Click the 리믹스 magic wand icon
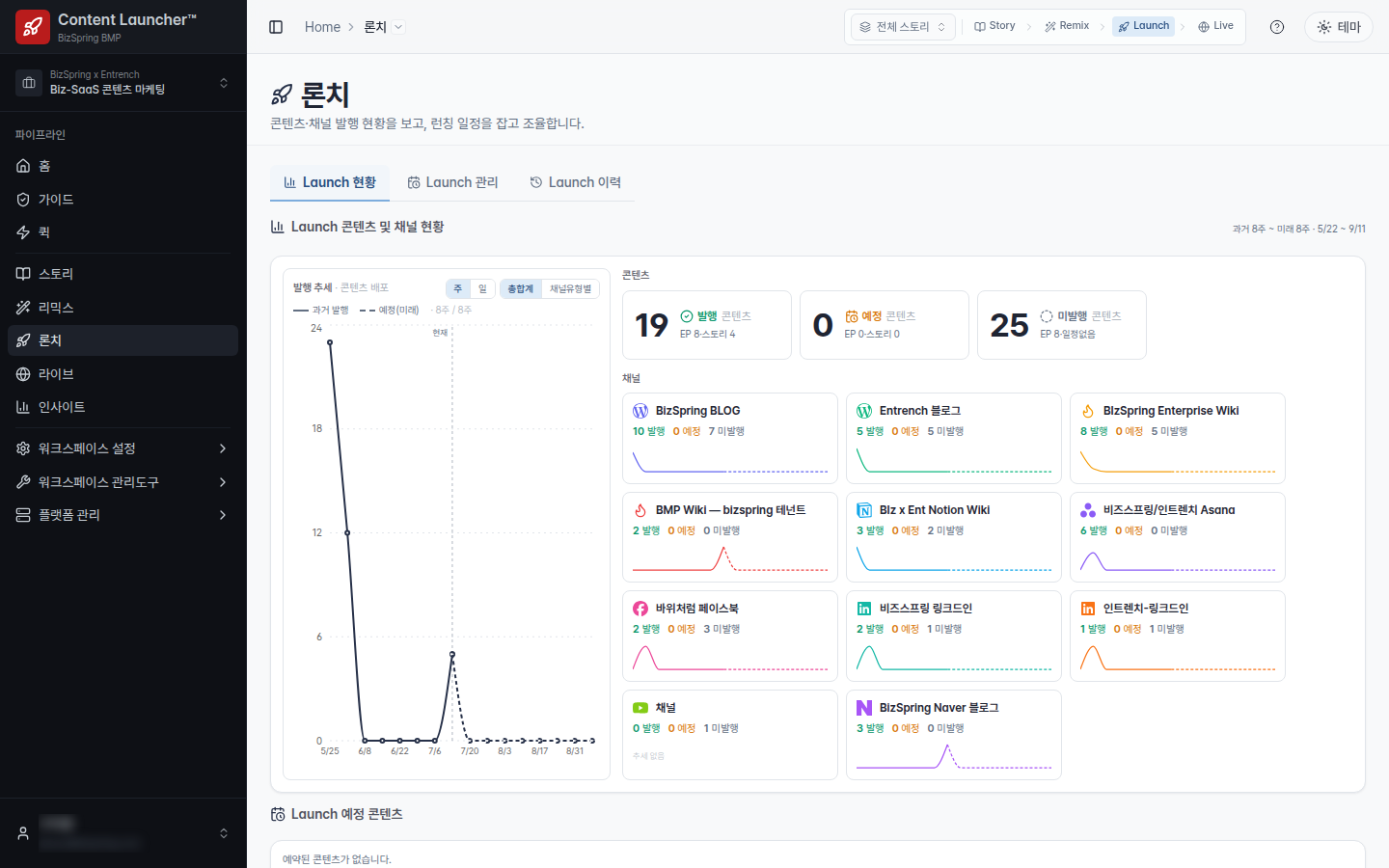Image resolution: width=1389 pixels, height=868 pixels. tap(23, 308)
